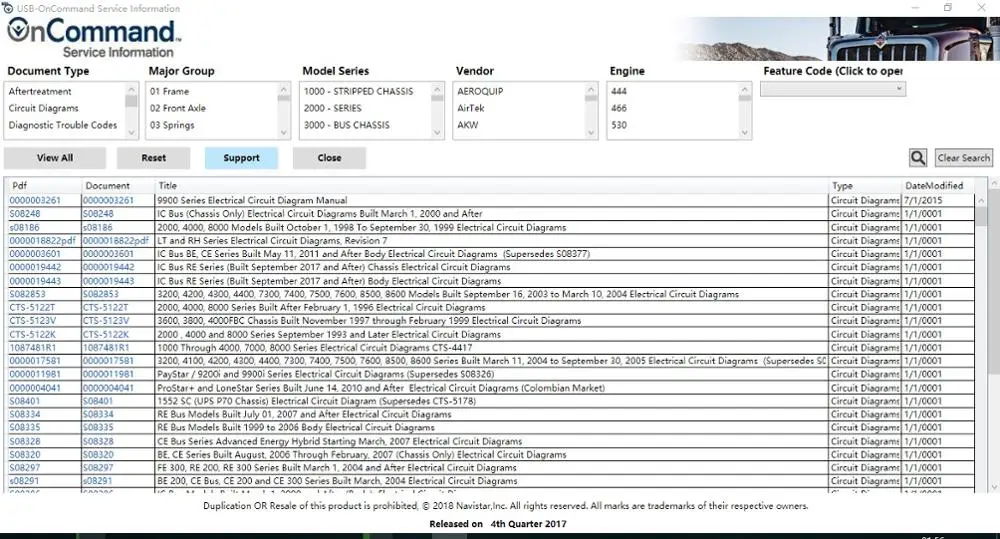1000x539 pixels.
Task: Open Pdf link 0000018822pdf
Action: 42,240
